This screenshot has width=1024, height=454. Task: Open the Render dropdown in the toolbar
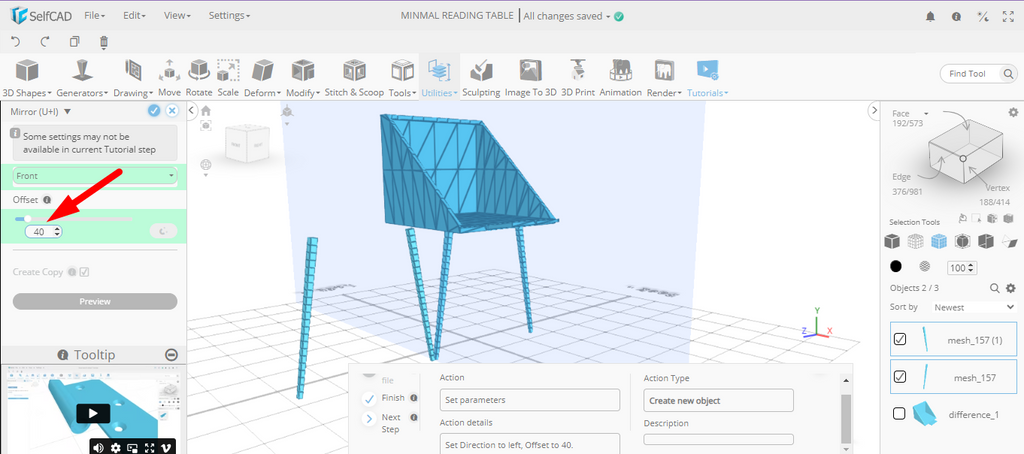pos(662,78)
